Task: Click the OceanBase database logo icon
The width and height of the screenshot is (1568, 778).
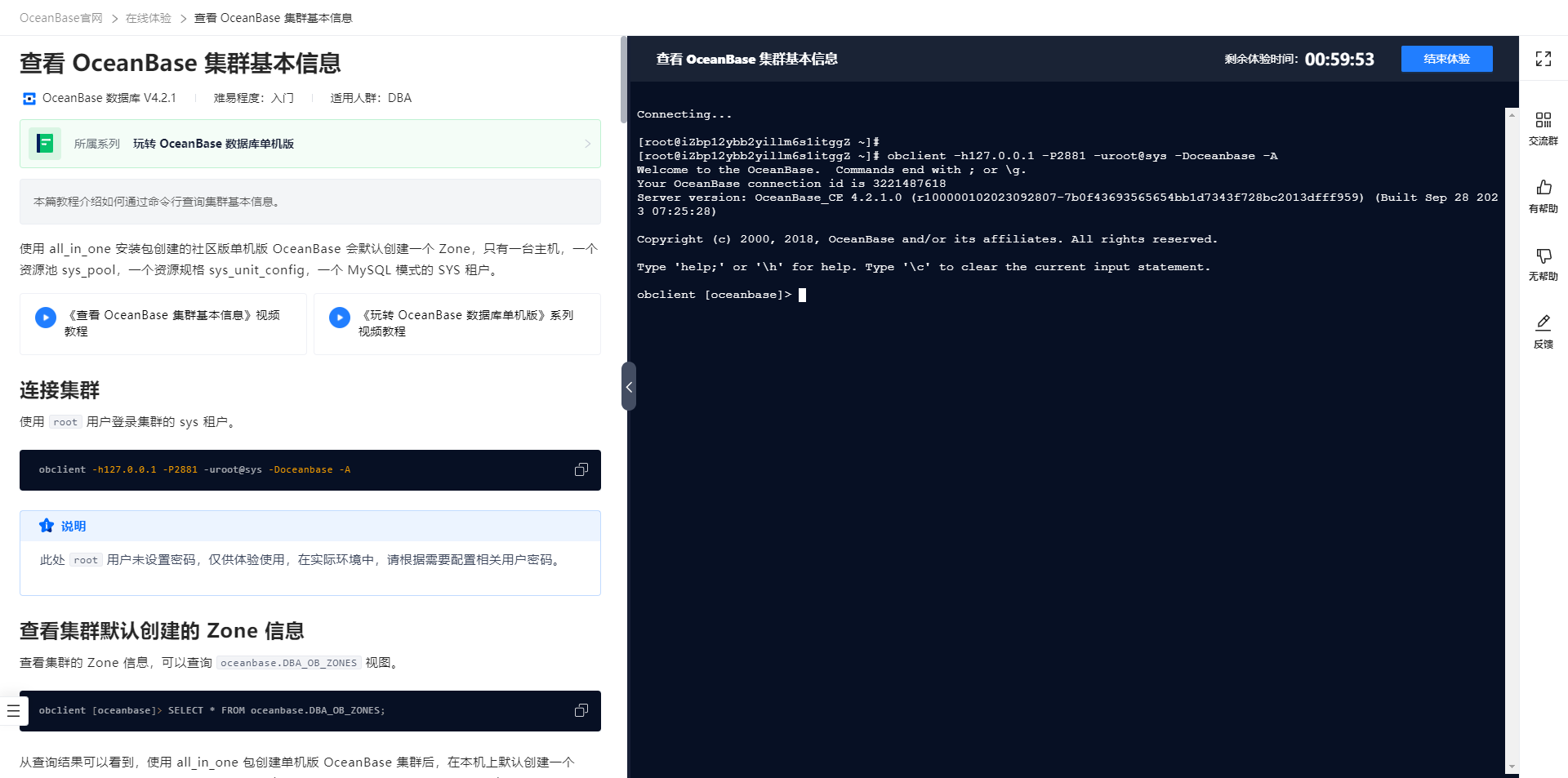Action: pos(29,99)
